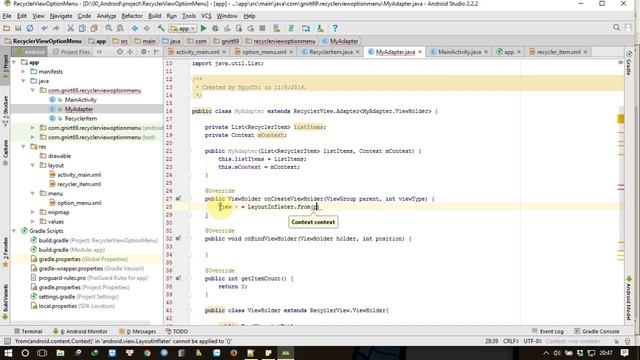Open the notification center icon
This screenshot has width=640, height=360.
tap(624, 353)
